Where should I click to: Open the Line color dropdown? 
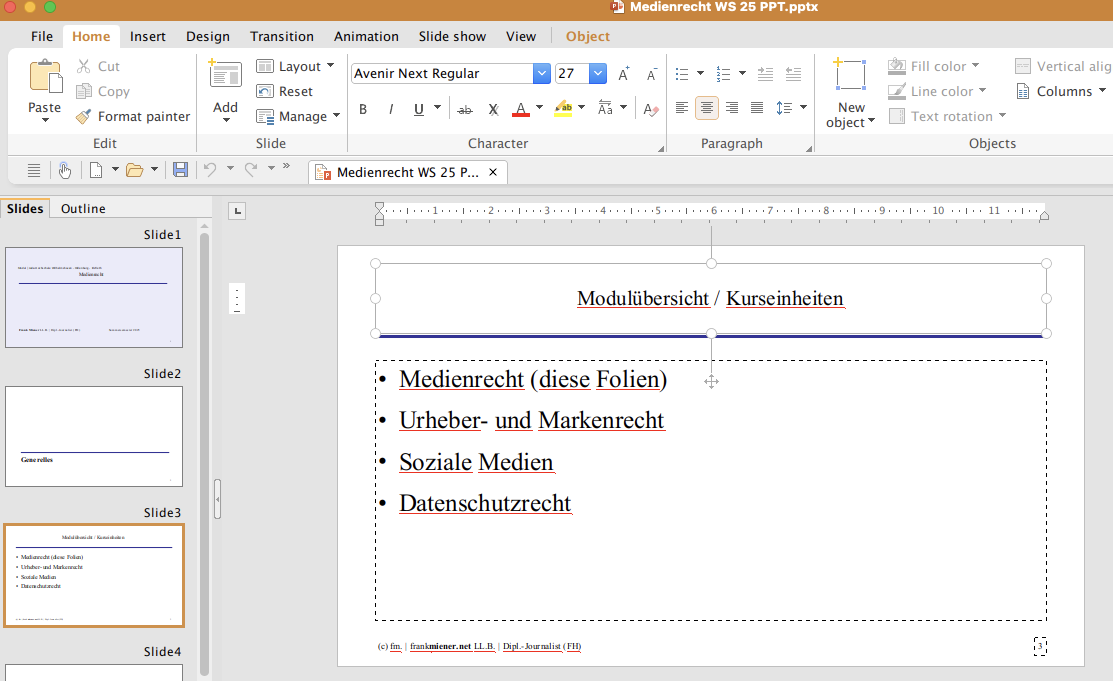point(982,90)
